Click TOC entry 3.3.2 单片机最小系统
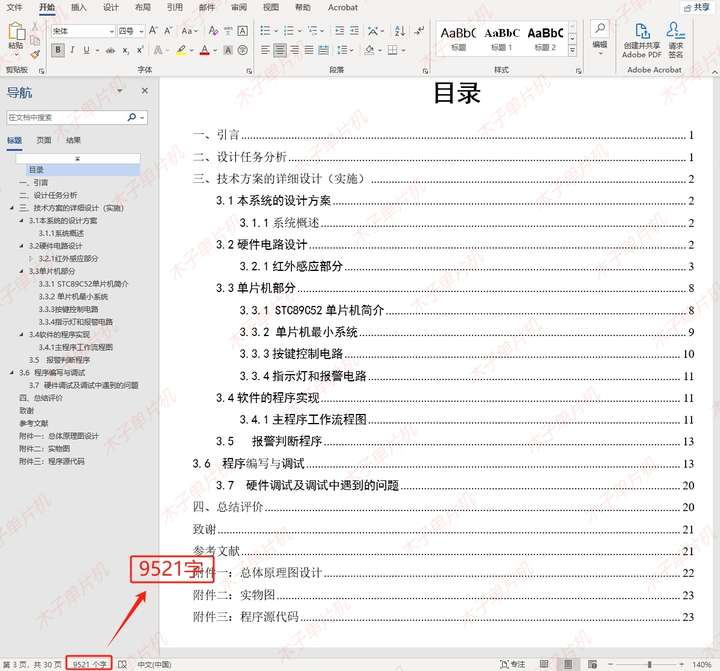 [298, 332]
